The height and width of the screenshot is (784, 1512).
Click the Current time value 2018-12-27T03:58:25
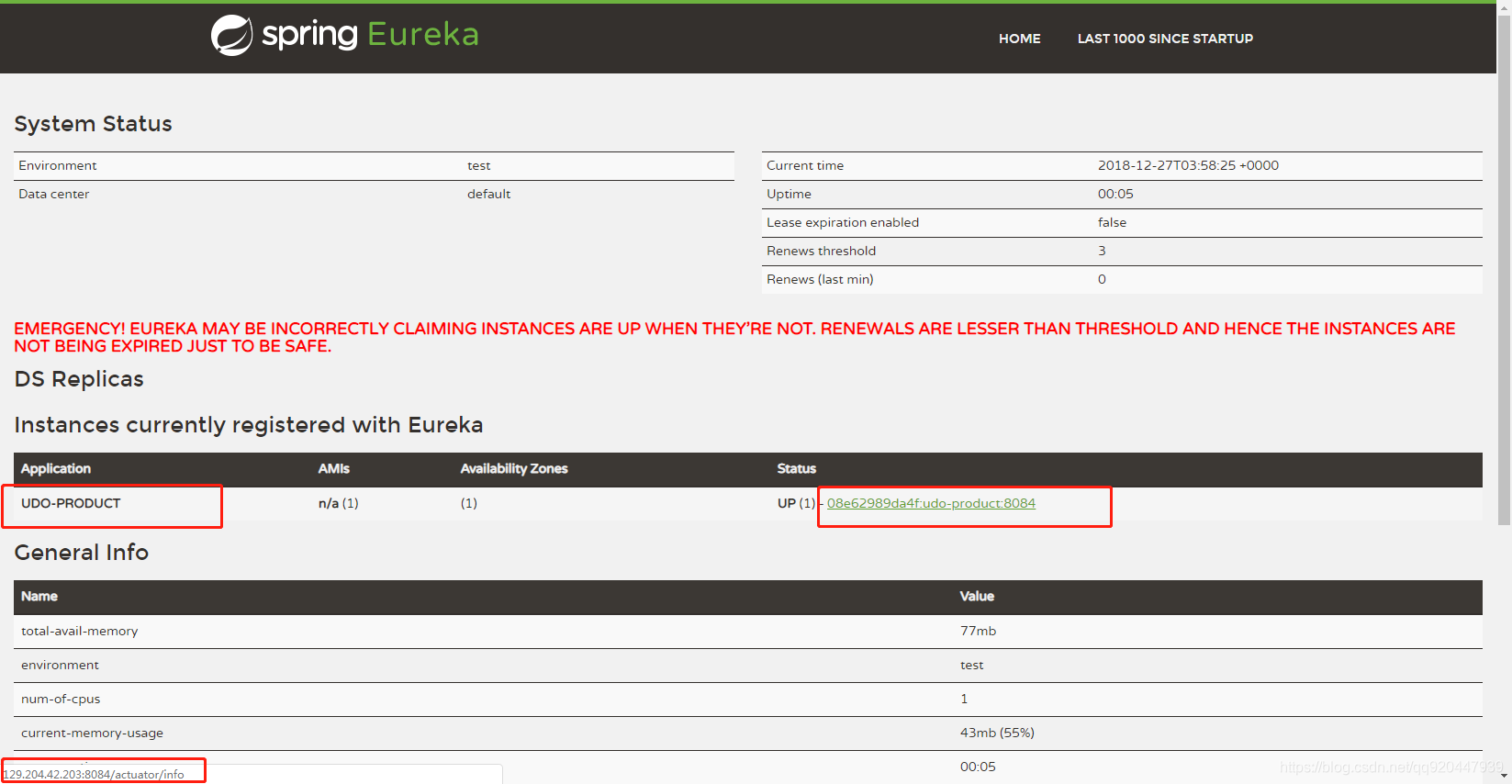tap(1188, 165)
